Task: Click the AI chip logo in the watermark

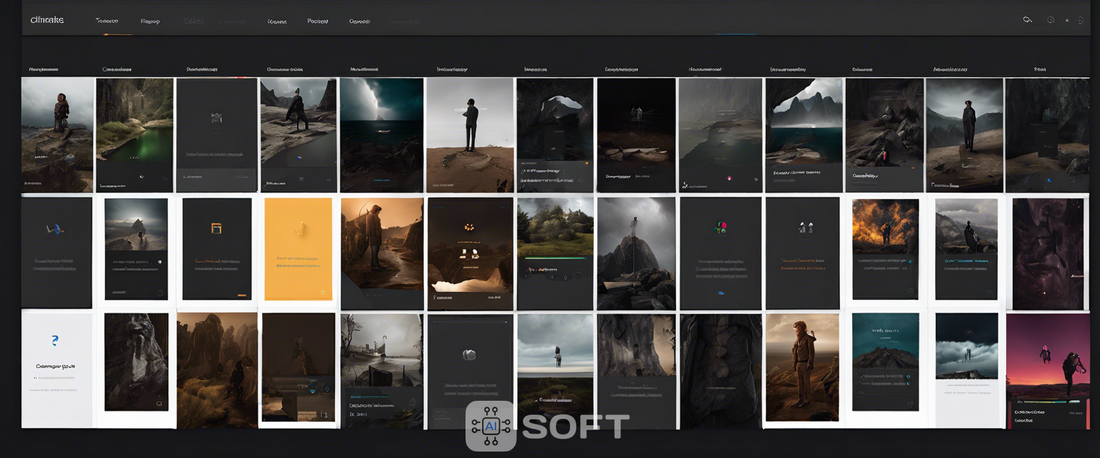Action: [491, 426]
